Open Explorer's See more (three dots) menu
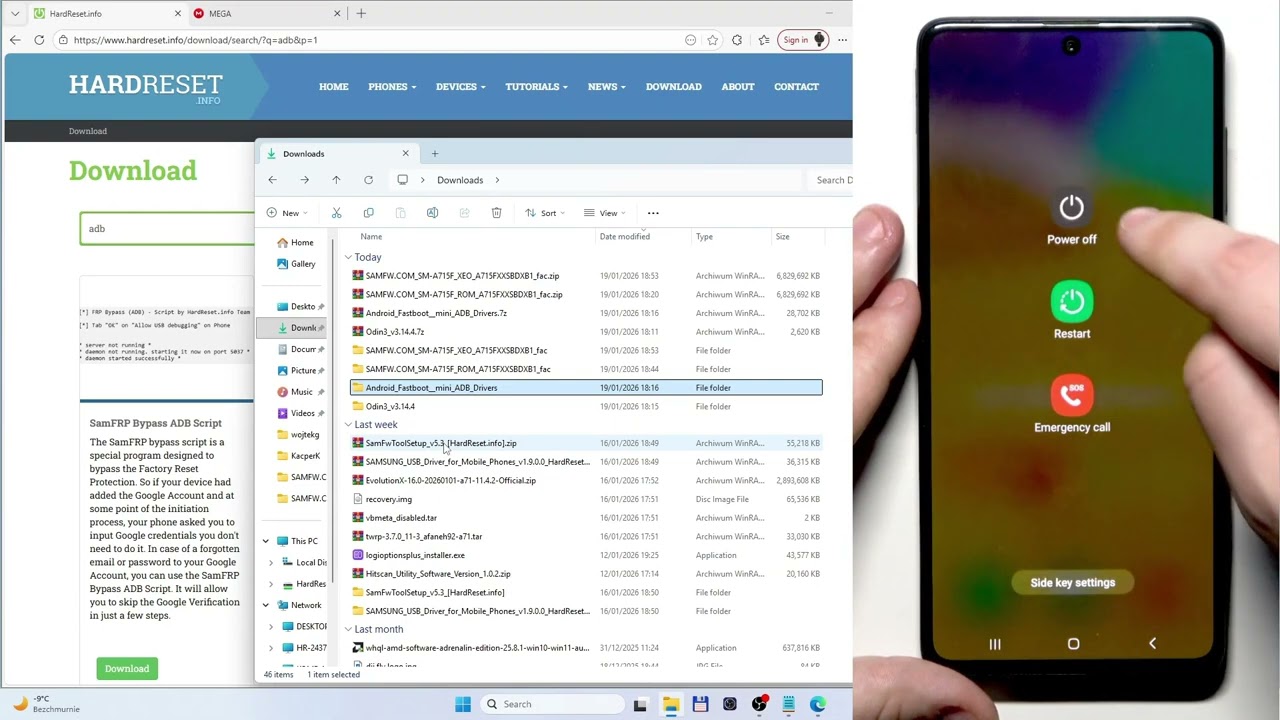 (653, 213)
